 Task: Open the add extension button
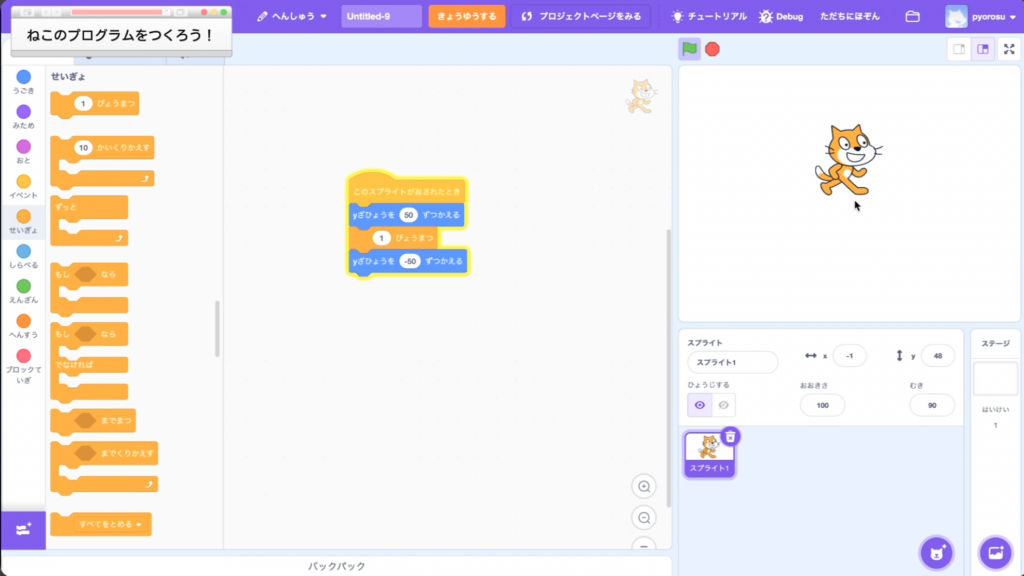(x=23, y=529)
